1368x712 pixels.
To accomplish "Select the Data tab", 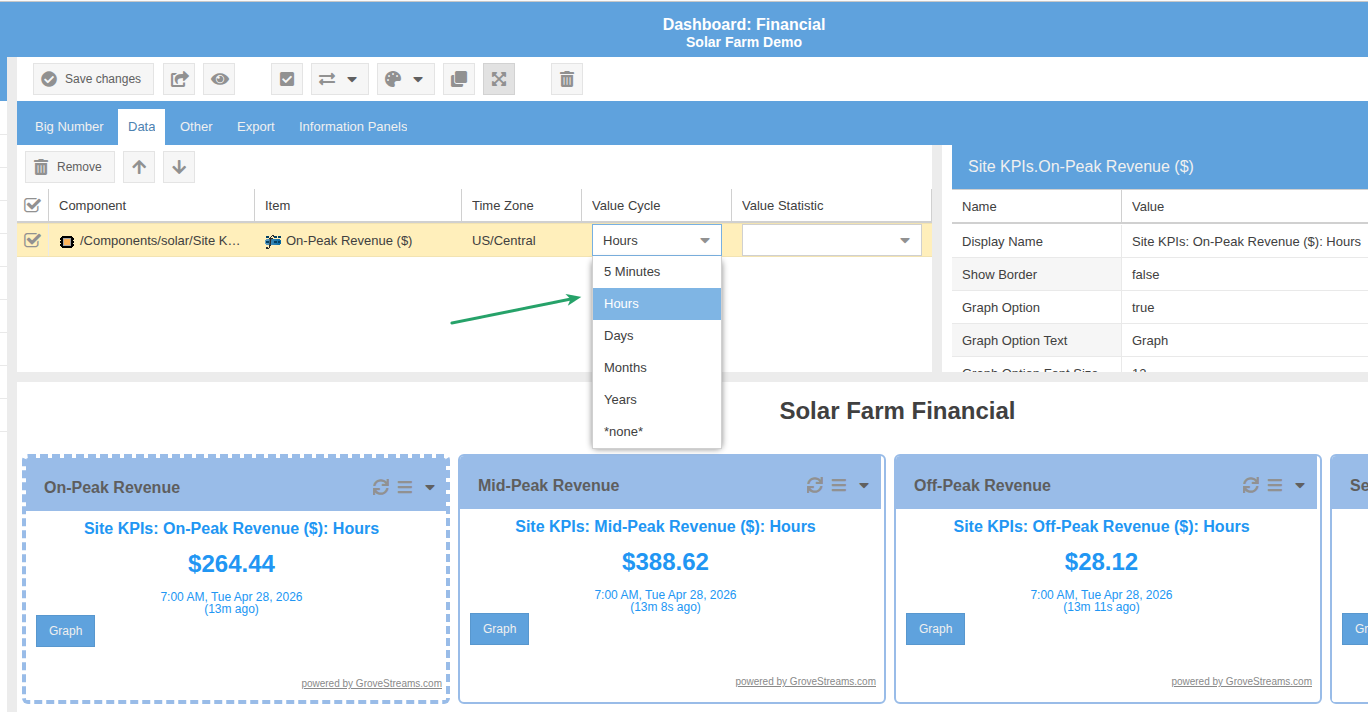I will (x=141, y=127).
